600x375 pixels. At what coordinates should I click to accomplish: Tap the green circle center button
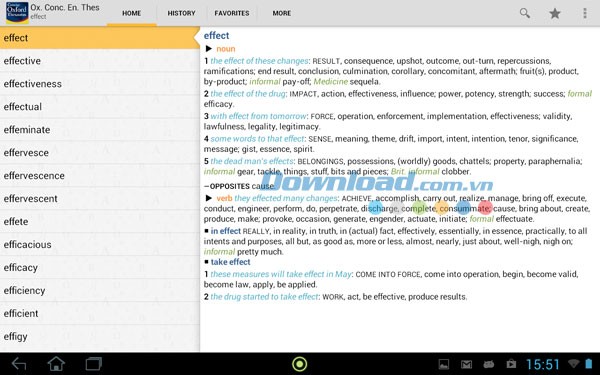click(300, 364)
